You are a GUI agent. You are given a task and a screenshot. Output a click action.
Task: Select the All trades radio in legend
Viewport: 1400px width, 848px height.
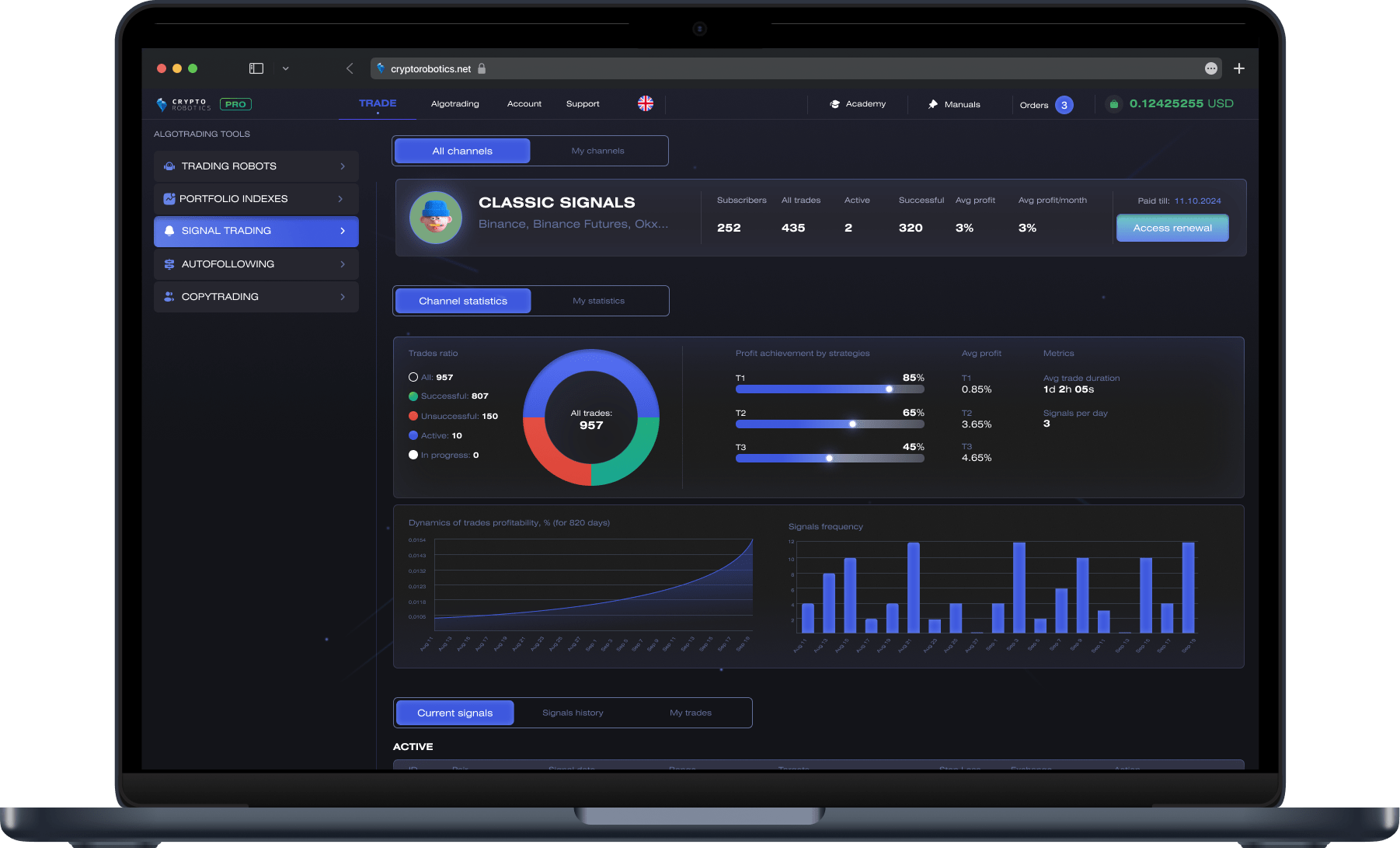tap(413, 377)
